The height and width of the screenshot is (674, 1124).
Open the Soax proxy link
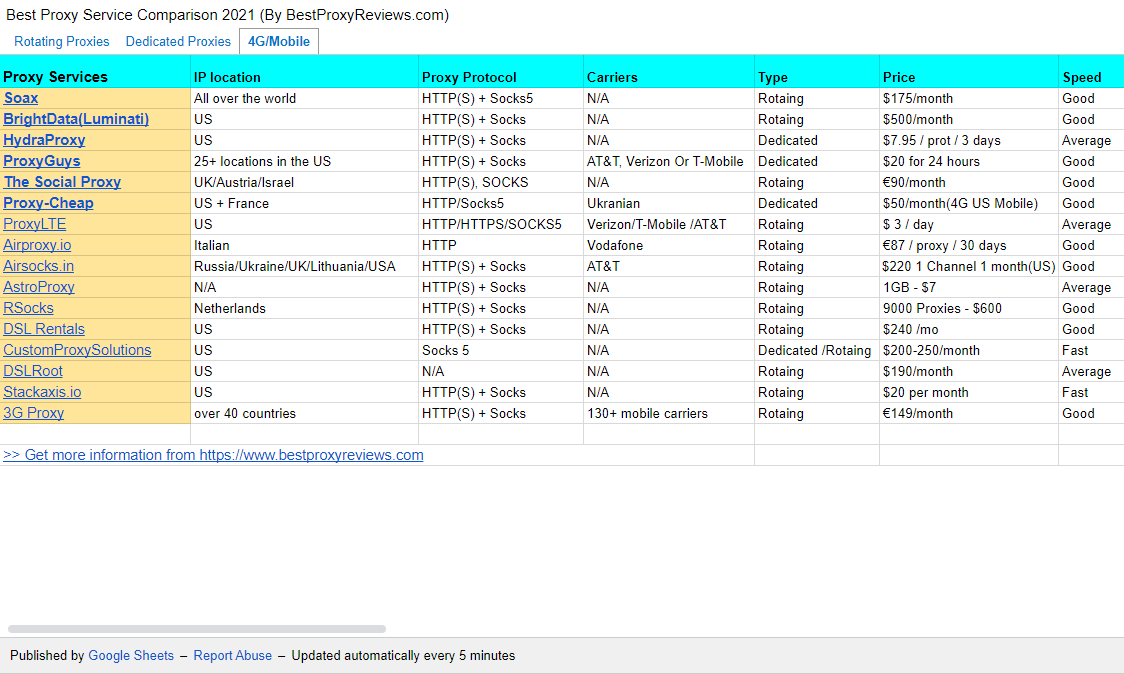coord(21,98)
